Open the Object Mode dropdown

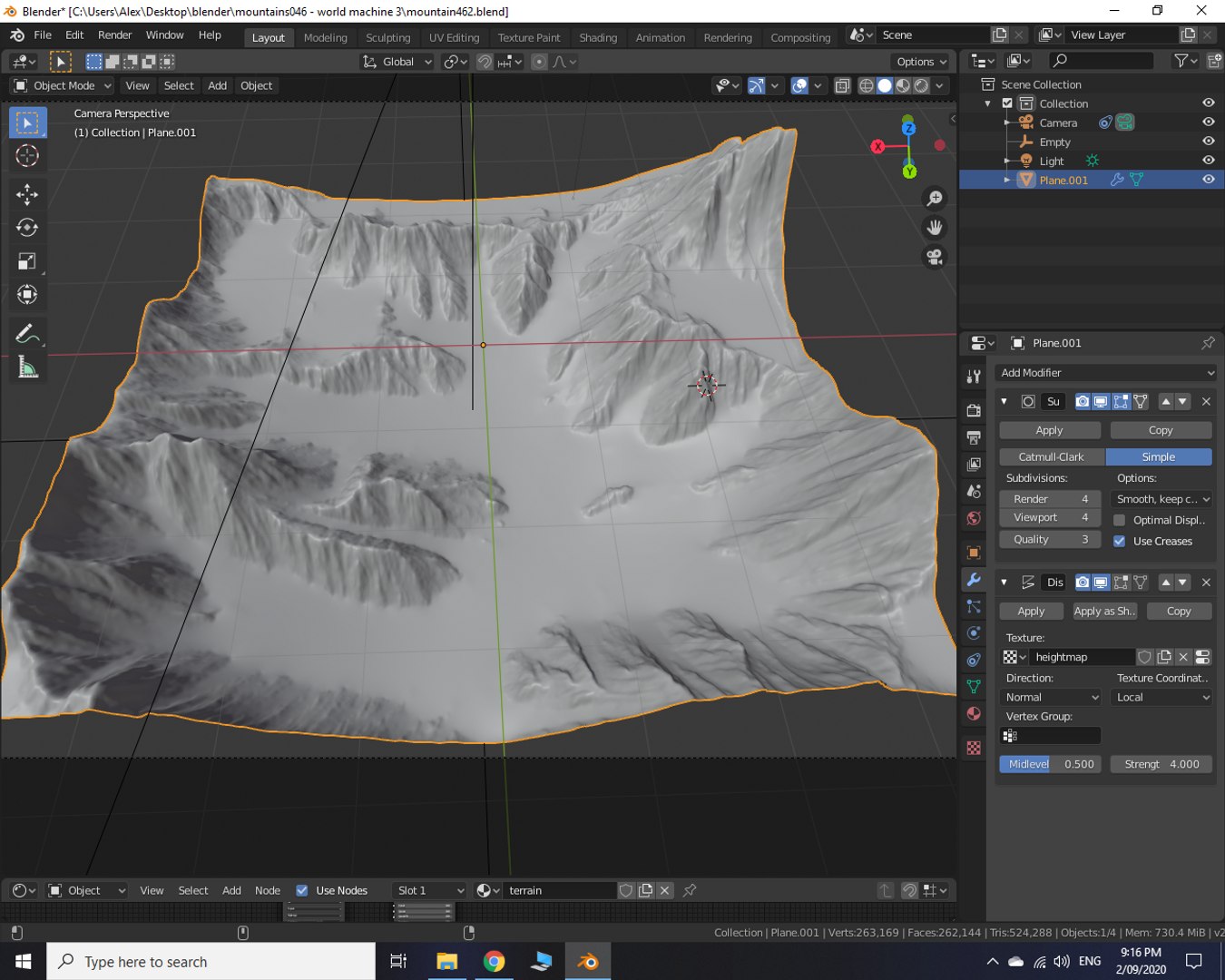coord(63,85)
